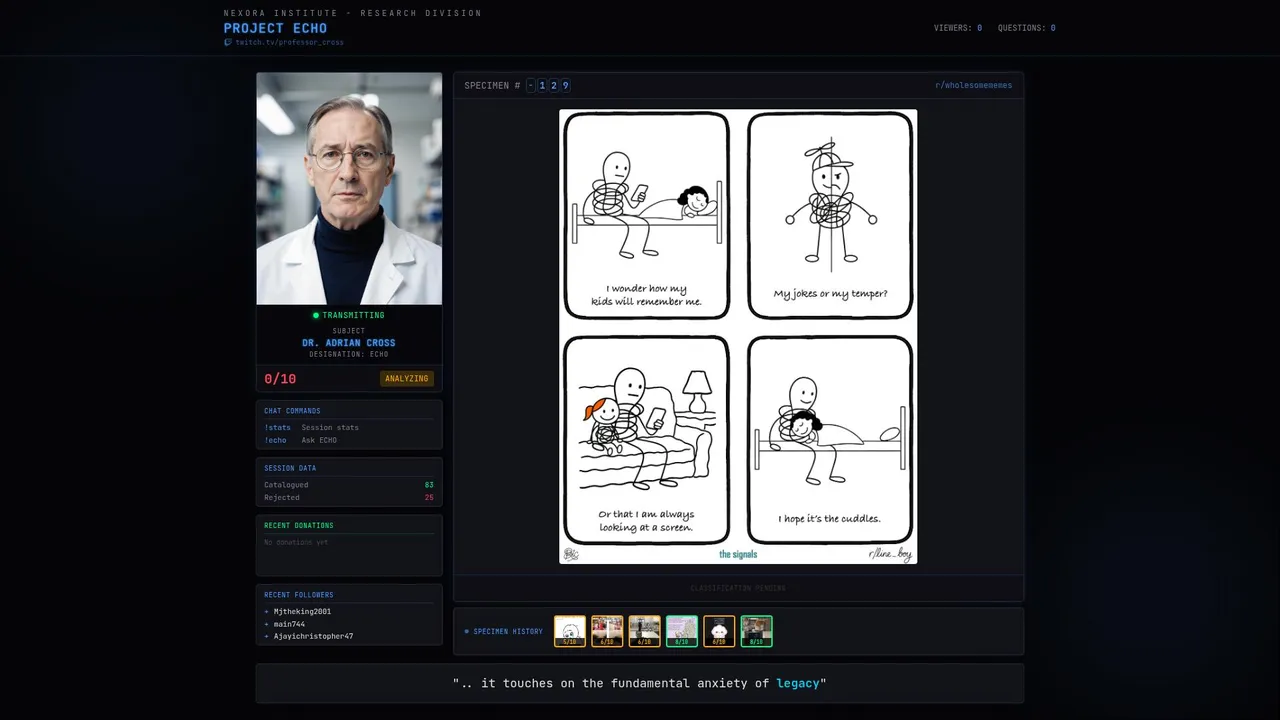Open last history thumbnail rated 8/10
1280x720 pixels.
(x=757, y=631)
